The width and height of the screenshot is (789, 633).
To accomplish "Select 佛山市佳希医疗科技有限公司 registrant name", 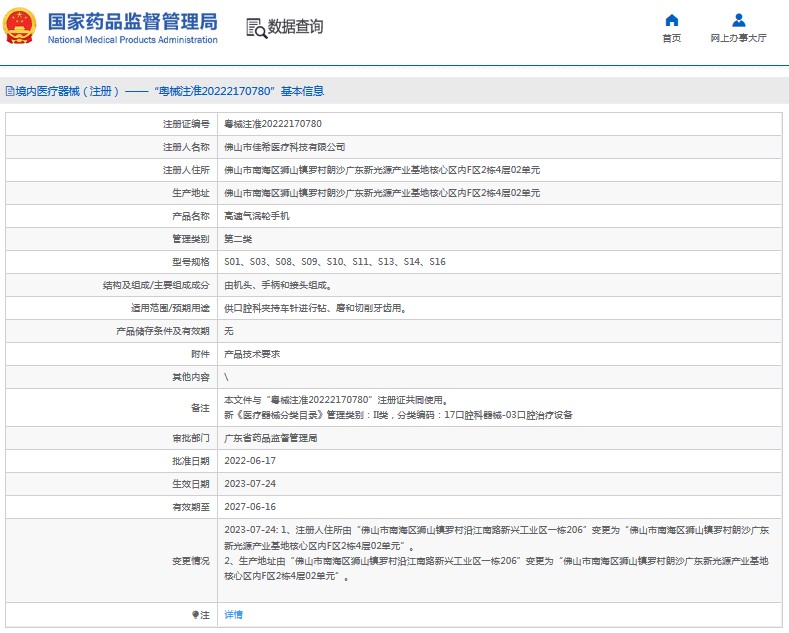I will pos(284,147).
